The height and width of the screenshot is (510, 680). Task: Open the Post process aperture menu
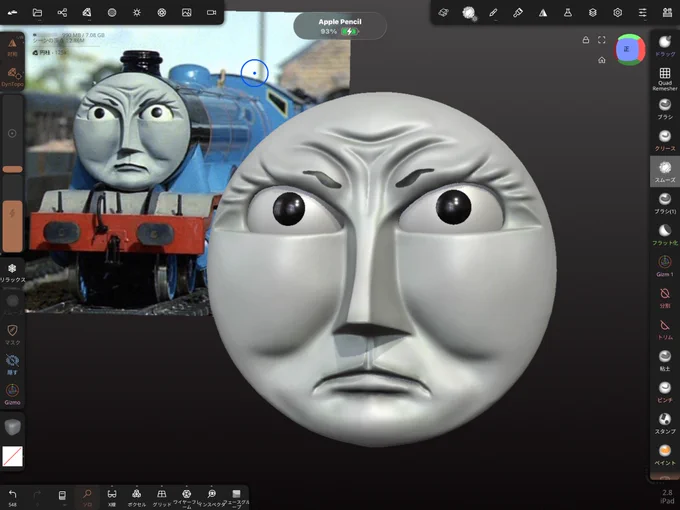(162, 13)
